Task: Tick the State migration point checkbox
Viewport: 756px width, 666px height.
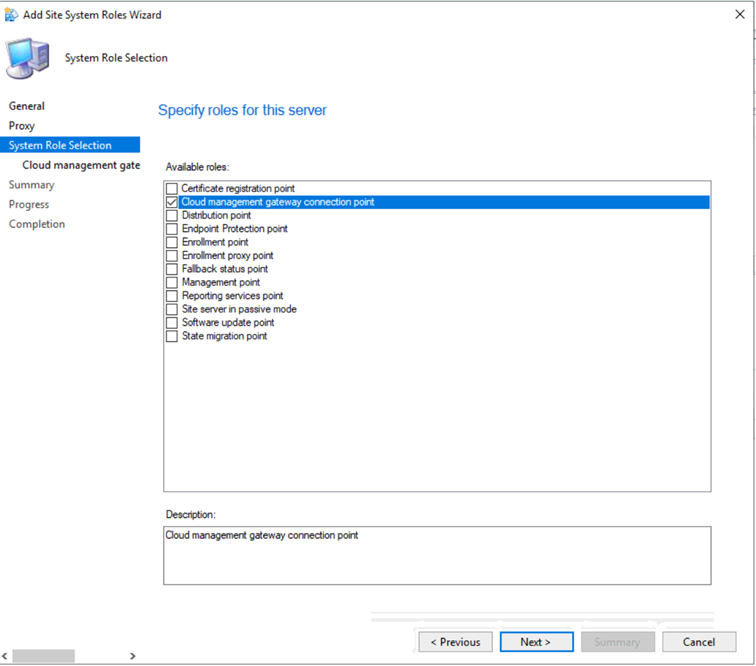Action: [172, 337]
